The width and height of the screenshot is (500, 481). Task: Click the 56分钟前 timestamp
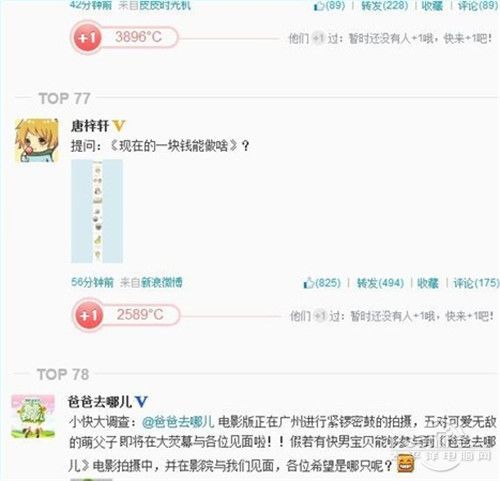point(92,283)
